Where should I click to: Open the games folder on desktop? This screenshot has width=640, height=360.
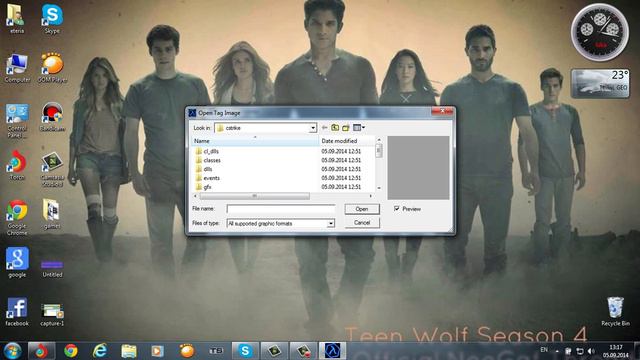[x=52, y=214]
